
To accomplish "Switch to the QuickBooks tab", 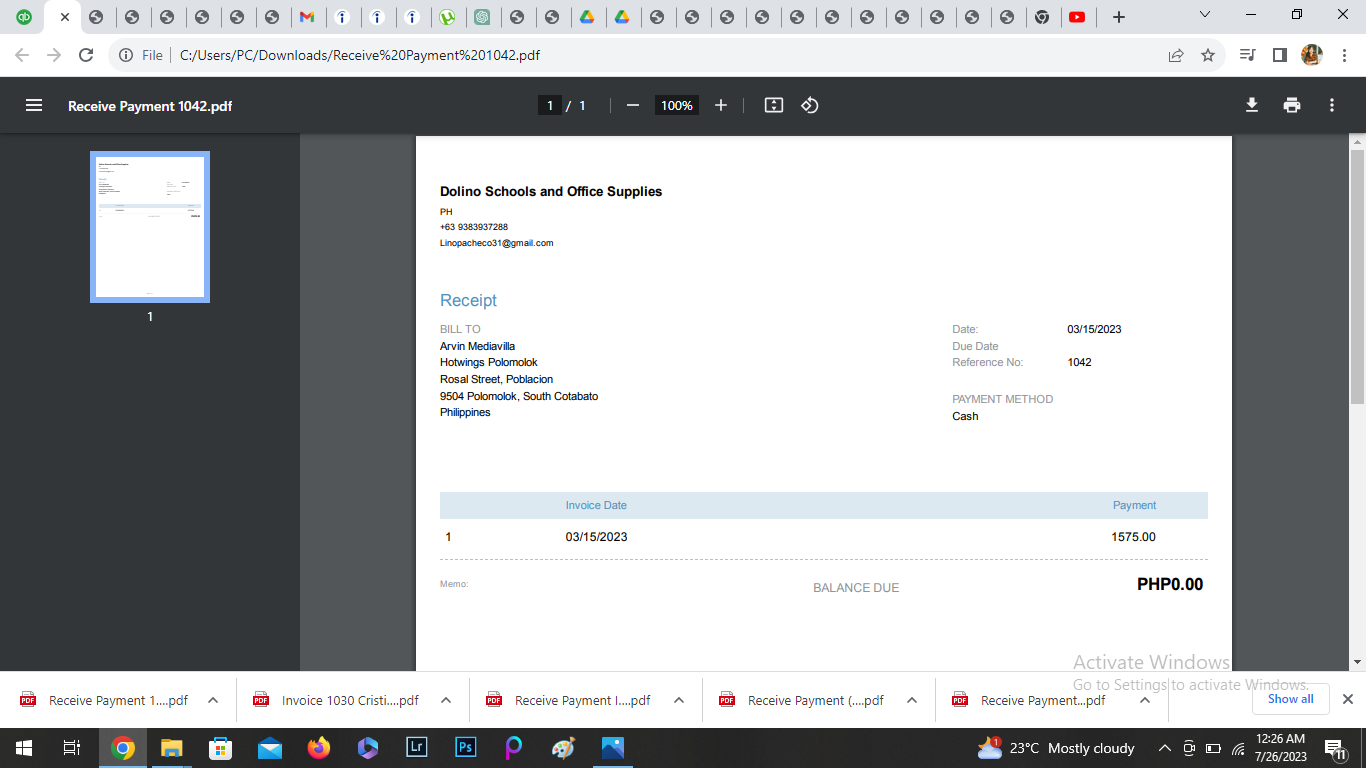I will 24,17.
